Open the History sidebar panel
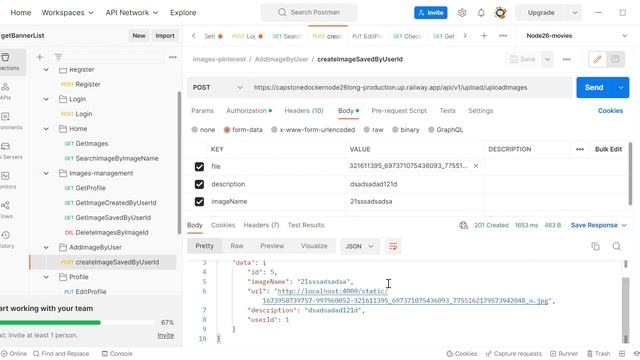This screenshot has height=360, width=640. click(6, 240)
